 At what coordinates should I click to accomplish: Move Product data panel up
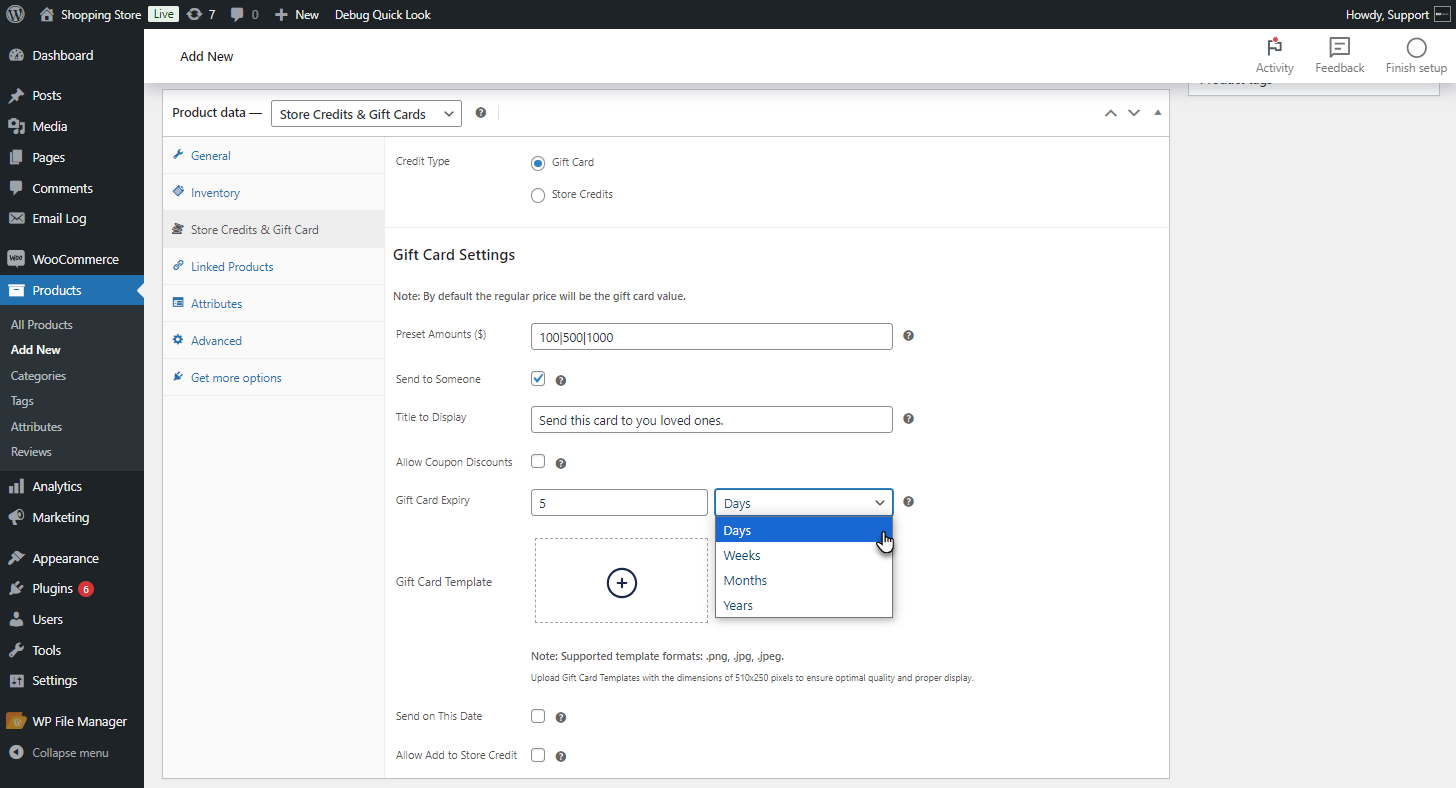click(x=1110, y=113)
